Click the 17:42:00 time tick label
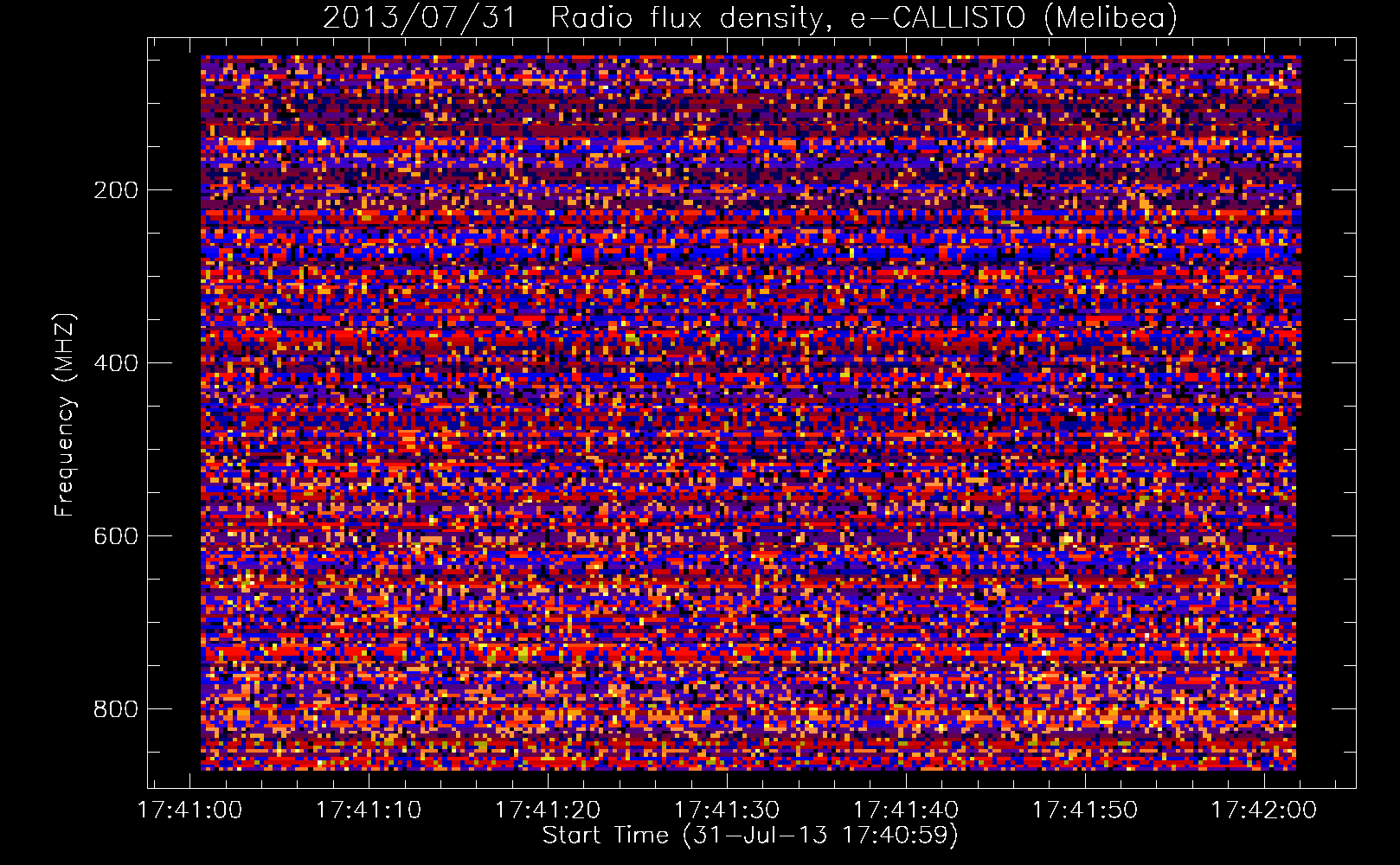 click(1263, 810)
